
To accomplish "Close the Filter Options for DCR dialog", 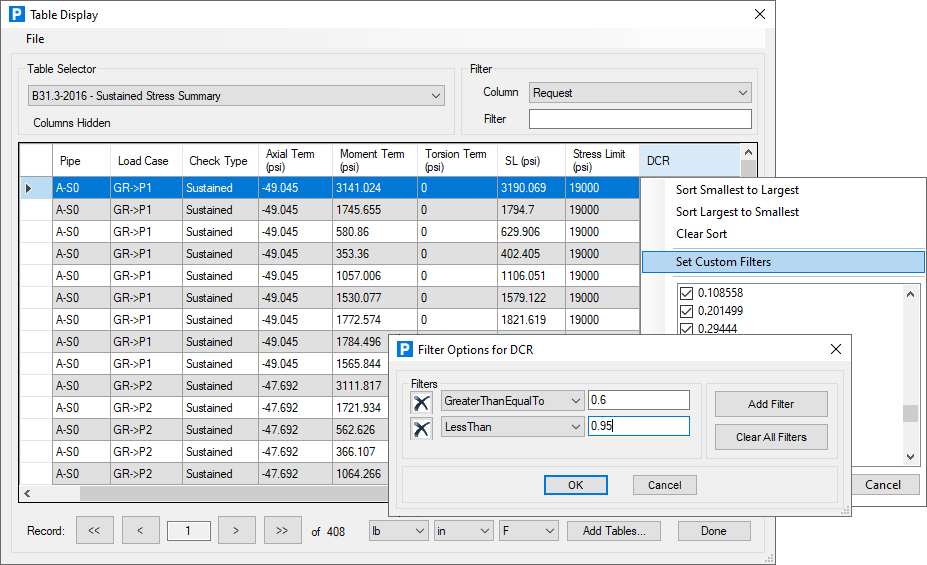I will tap(835, 349).
